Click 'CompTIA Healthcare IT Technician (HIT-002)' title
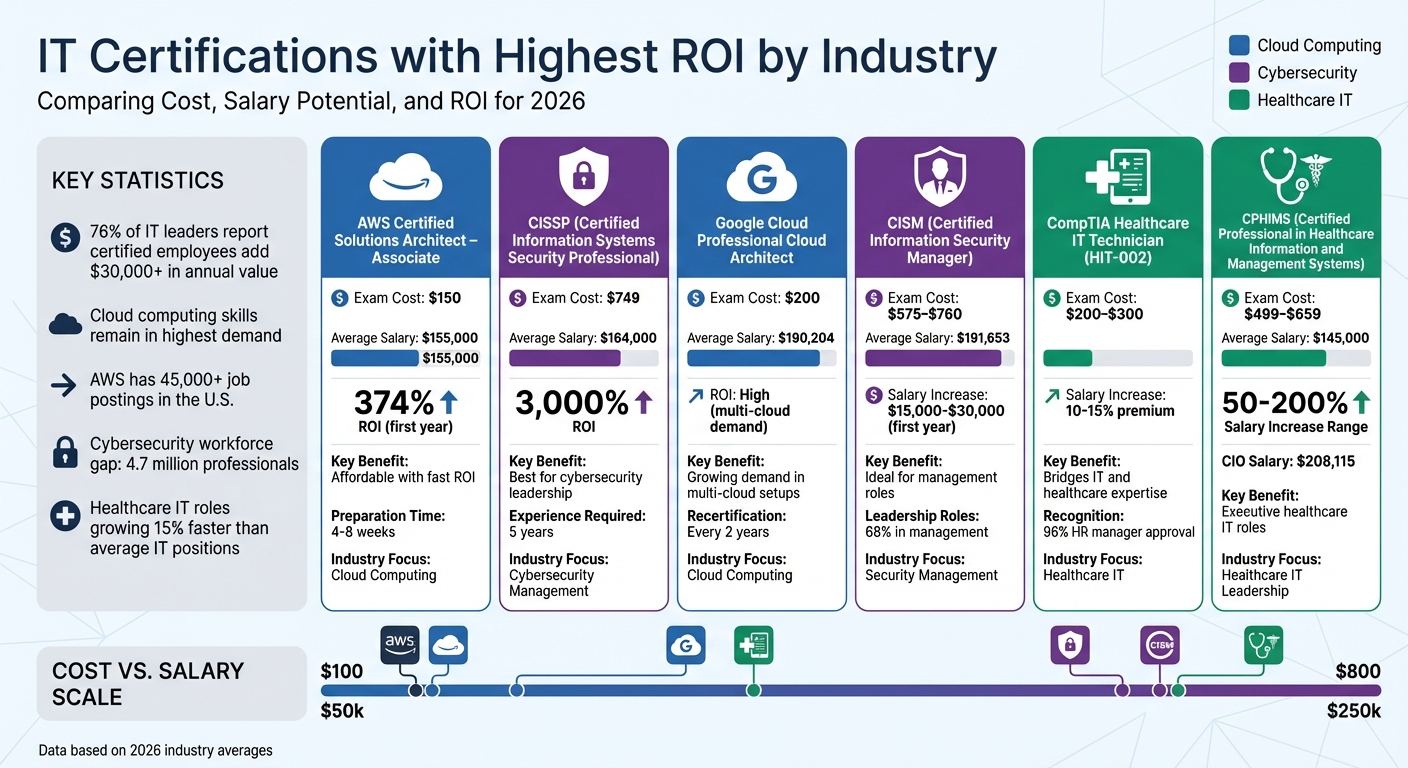The width and height of the screenshot is (1408, 768). point(1118,240)
